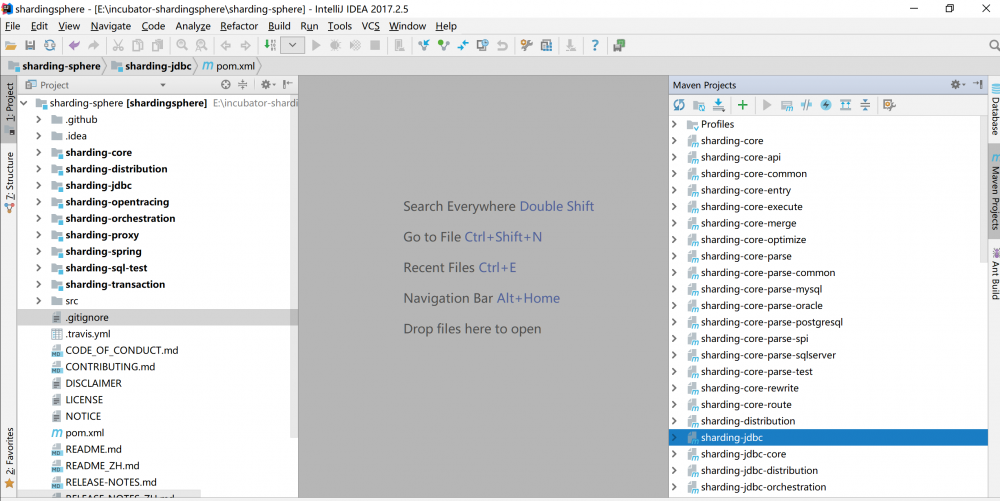Click the Save All icon in main toolbar
The height and width of the screenshot is (501, 1000).
30,46
